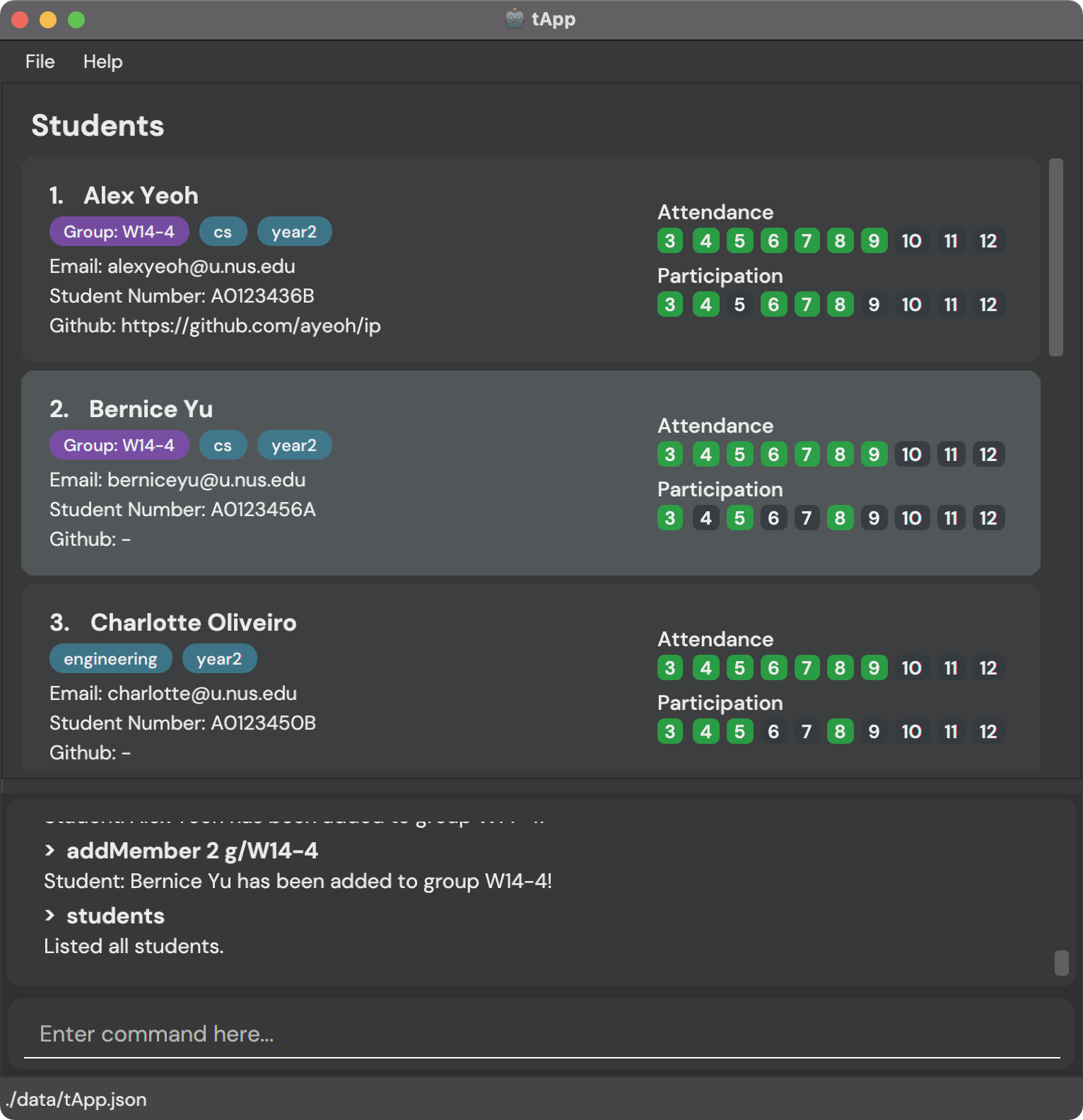Click Bernice Yu's participation week 12 badge
Screen dimensions: 1083x1120
[988, 518]
